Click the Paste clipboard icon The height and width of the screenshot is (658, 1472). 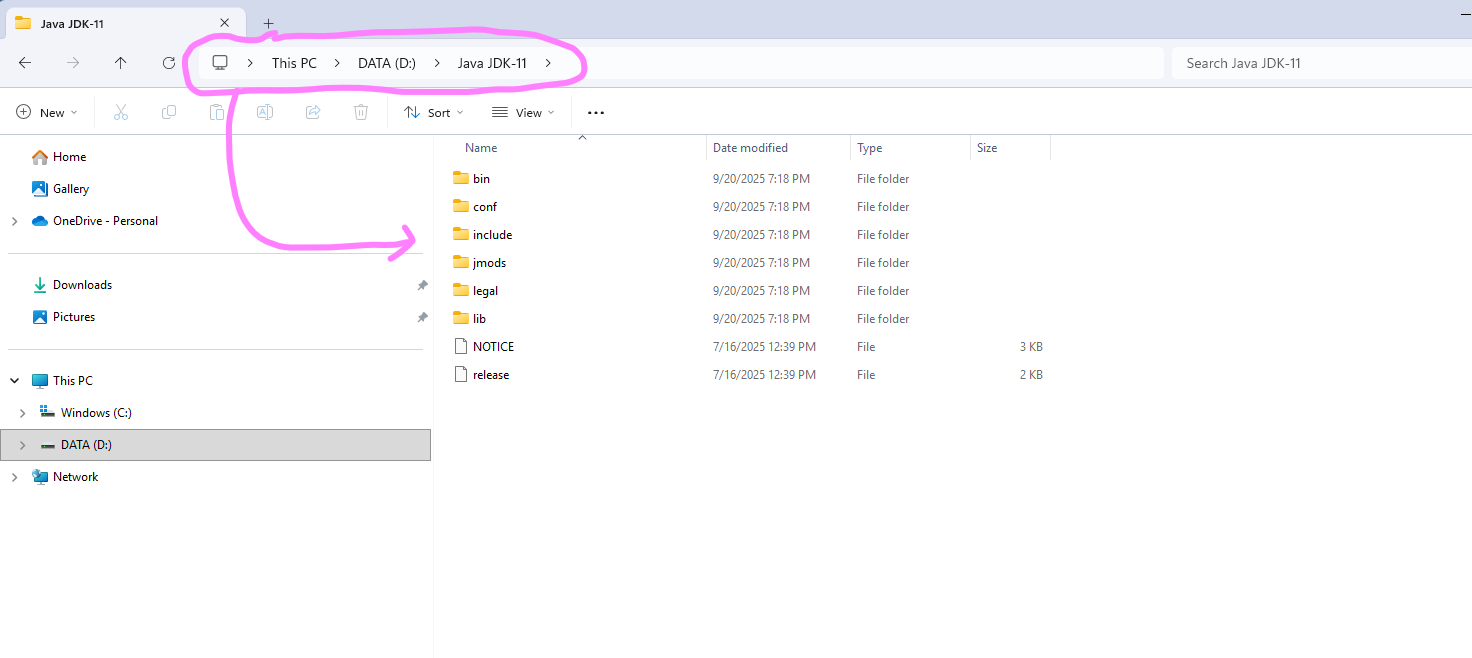tap(217, 112)
